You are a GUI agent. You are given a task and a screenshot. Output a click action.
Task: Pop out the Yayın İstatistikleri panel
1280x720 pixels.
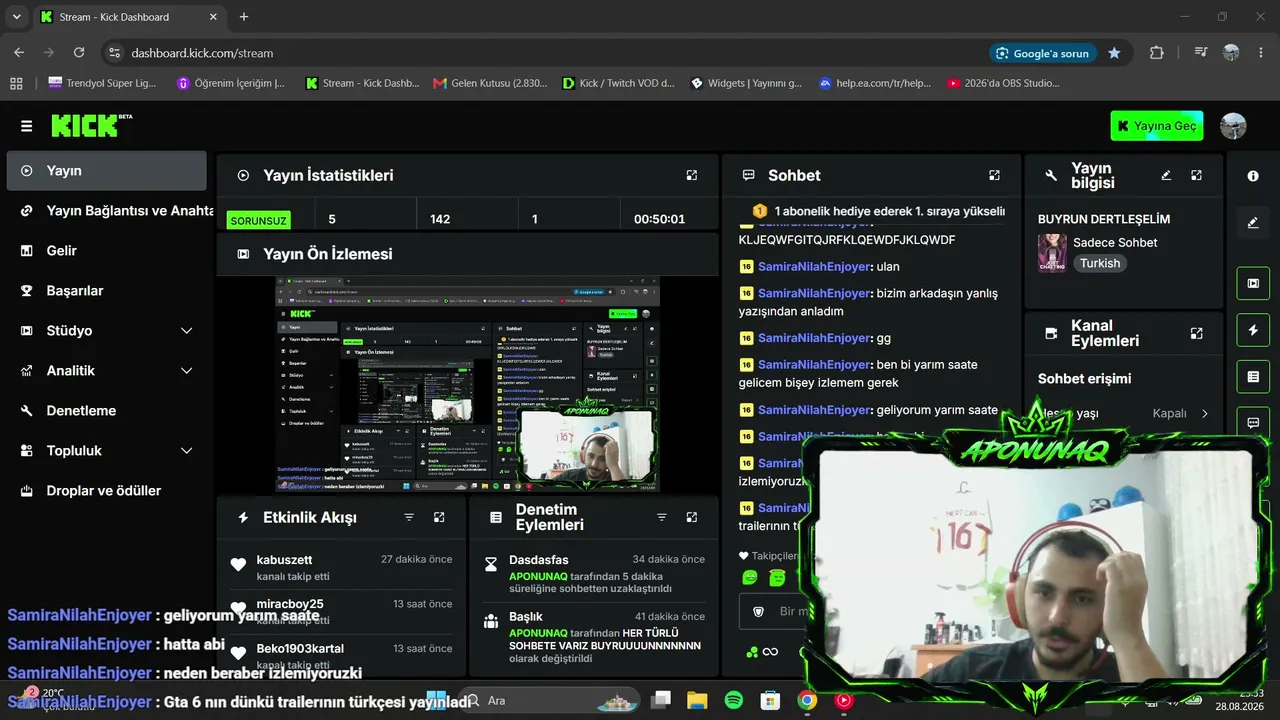point(692,175)
